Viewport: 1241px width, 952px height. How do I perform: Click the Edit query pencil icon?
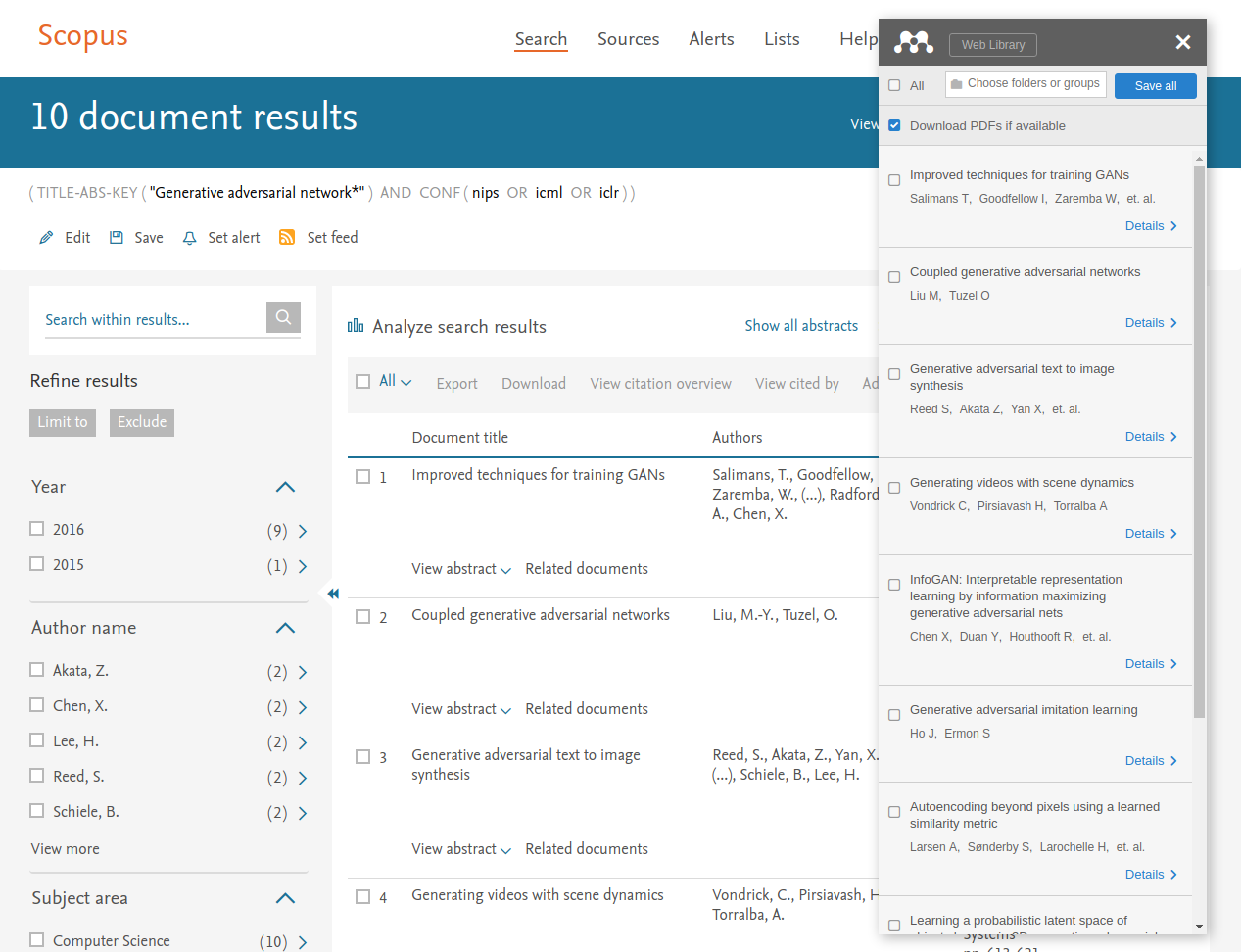point(46,238)
